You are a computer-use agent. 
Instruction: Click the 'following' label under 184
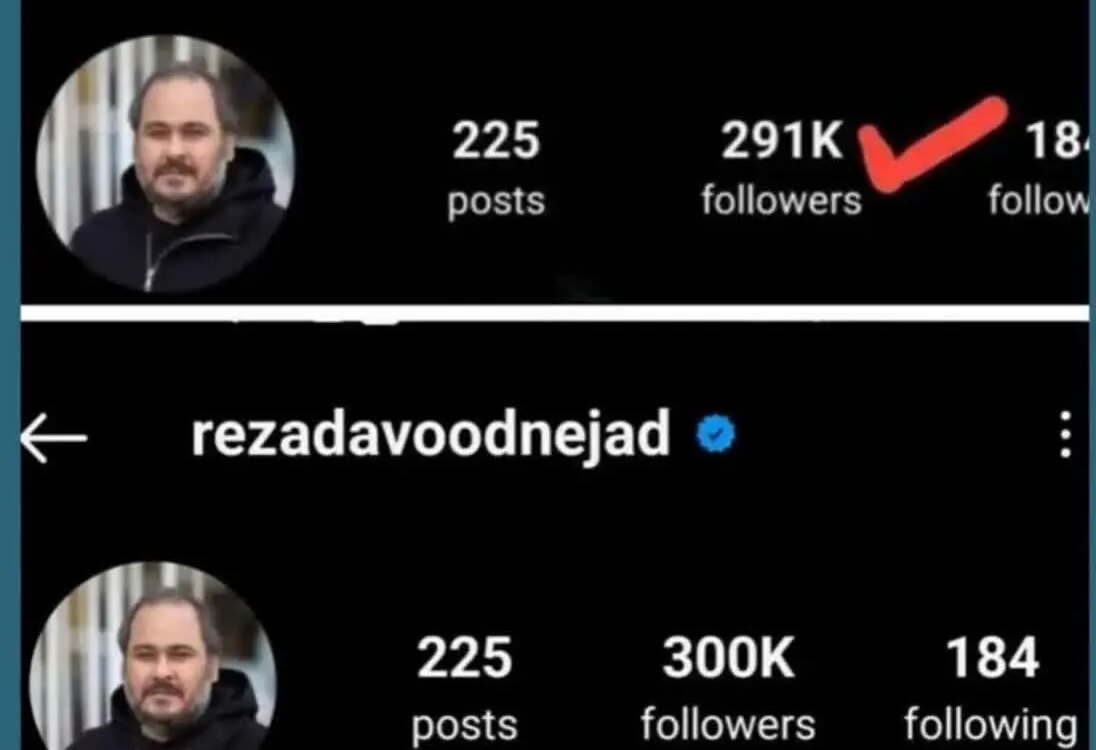(x=991, y=726)
